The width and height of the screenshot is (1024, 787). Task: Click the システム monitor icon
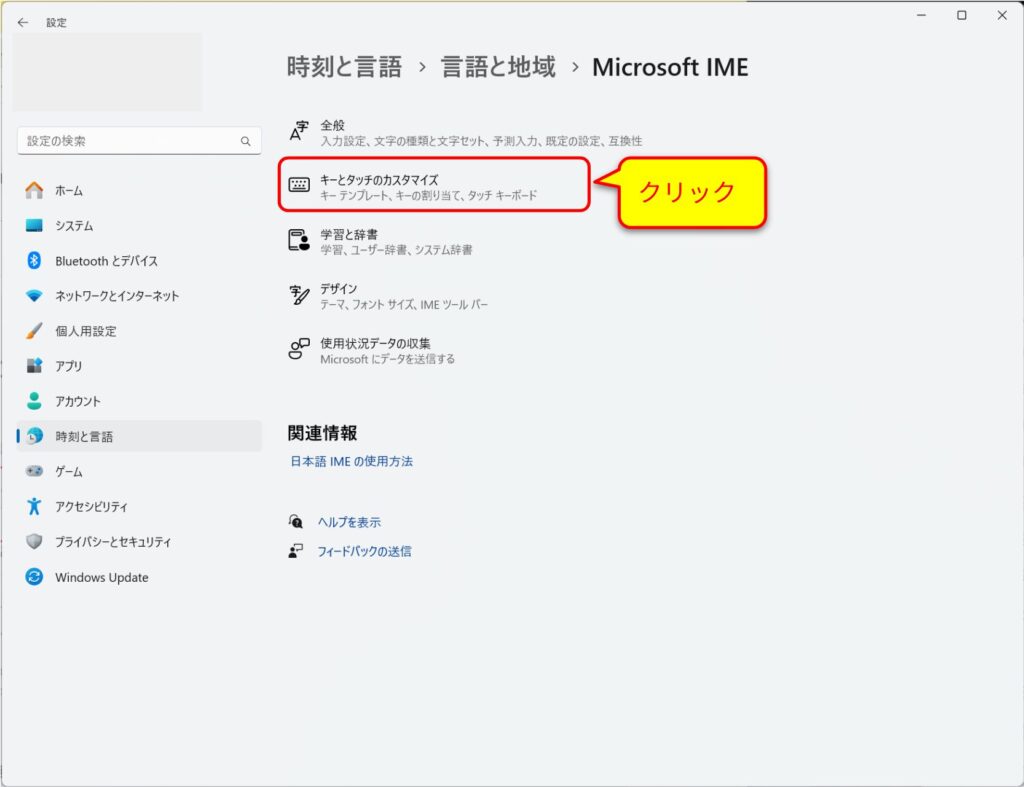(34, 225)
